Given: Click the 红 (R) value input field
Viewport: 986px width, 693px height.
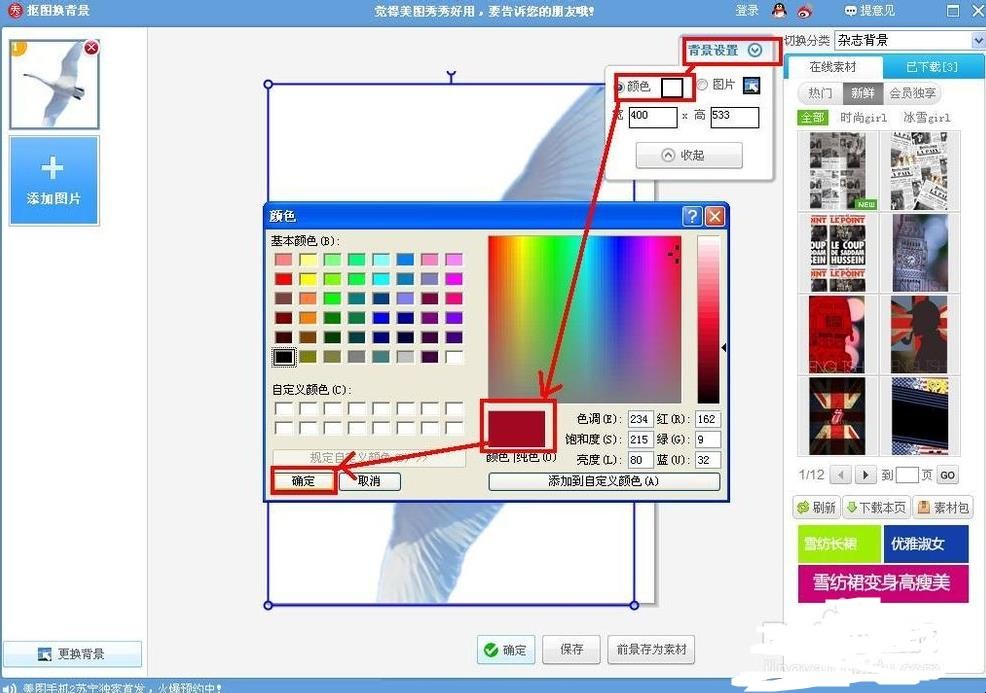Looking at the screenshot, I should (707, 419).
